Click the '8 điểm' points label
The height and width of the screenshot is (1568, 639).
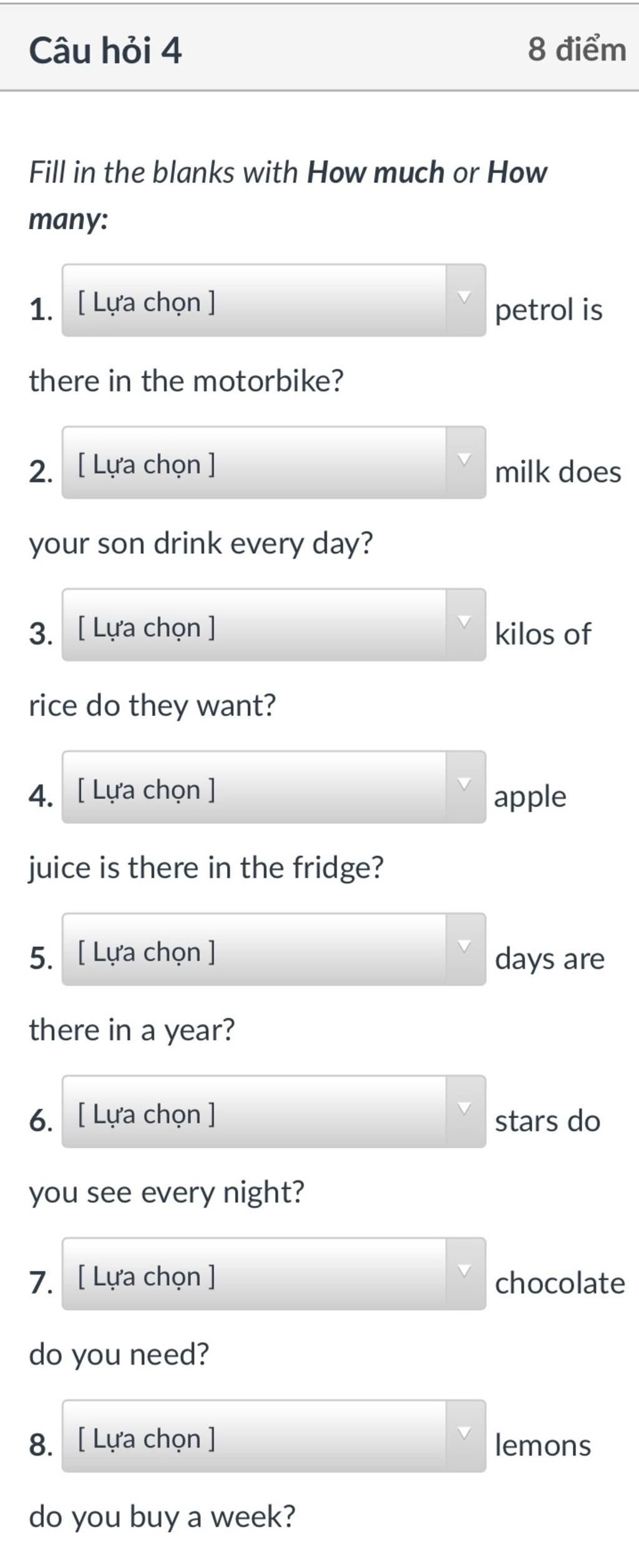[577, 49]
